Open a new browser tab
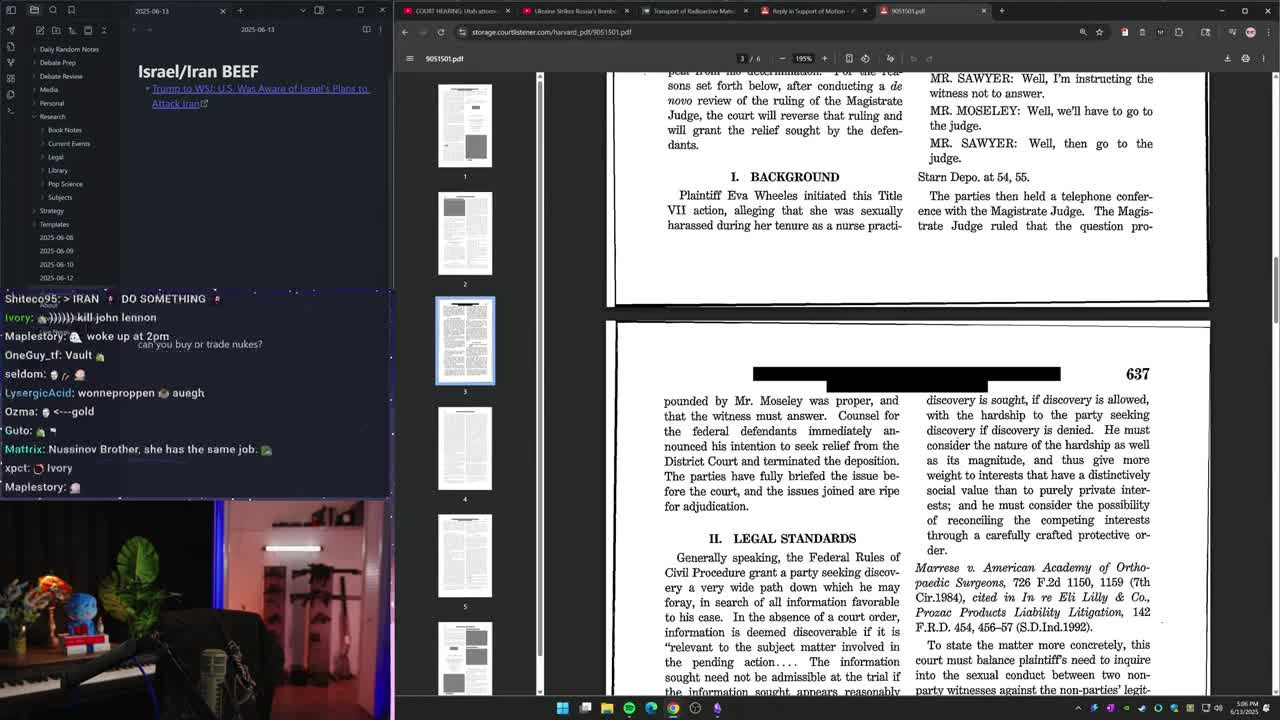Image resolution: width=1280 pixels, height=720 pixels. point(1002,11)
